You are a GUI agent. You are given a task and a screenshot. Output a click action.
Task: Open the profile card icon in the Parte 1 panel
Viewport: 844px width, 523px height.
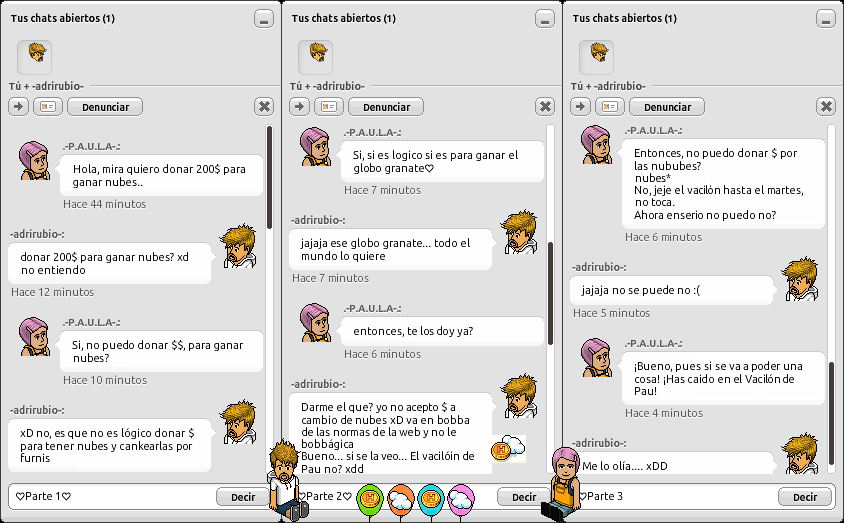pos(48,107)
